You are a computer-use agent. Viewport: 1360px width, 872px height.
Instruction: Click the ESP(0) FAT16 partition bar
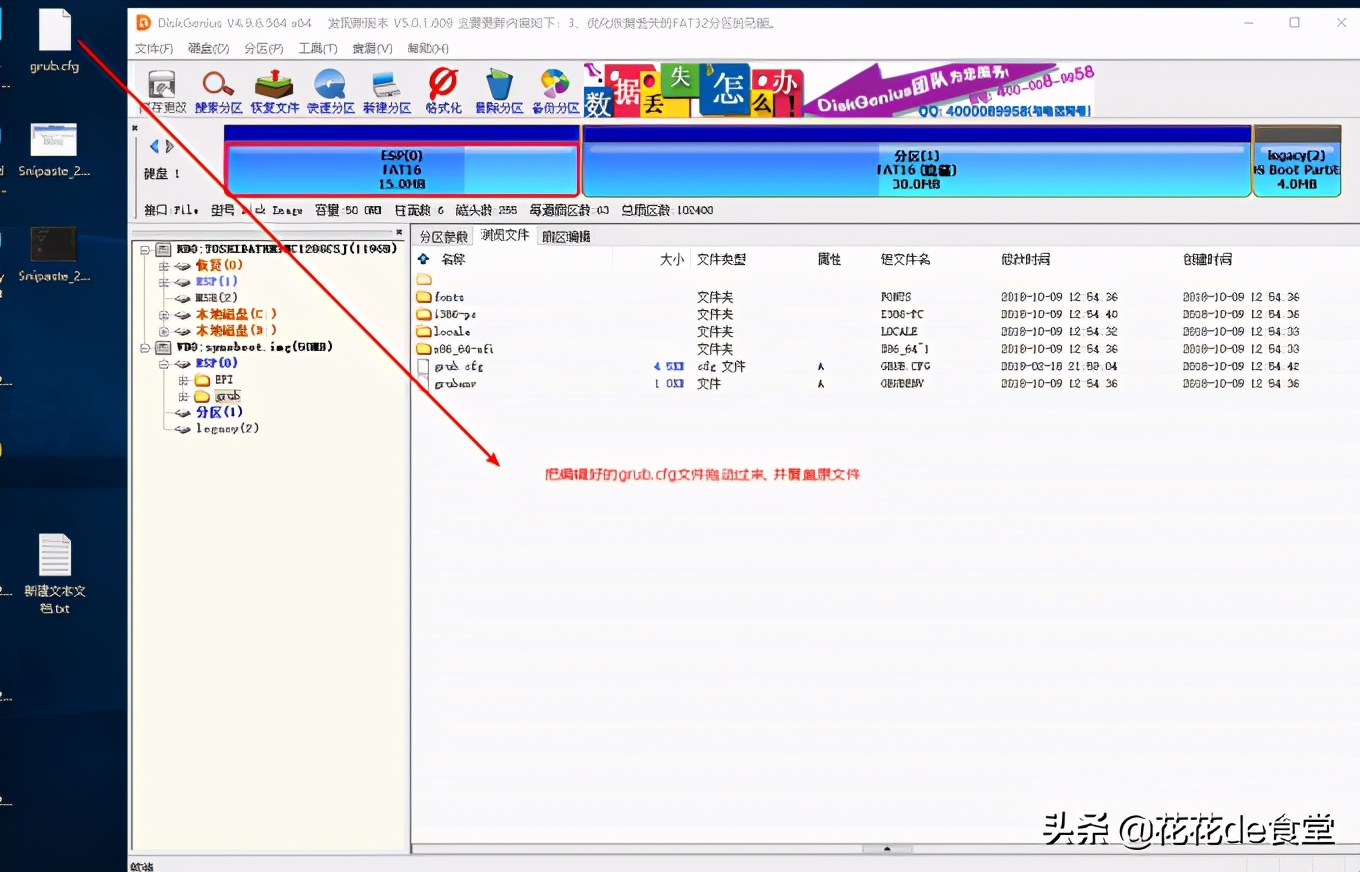pos(402,170)
